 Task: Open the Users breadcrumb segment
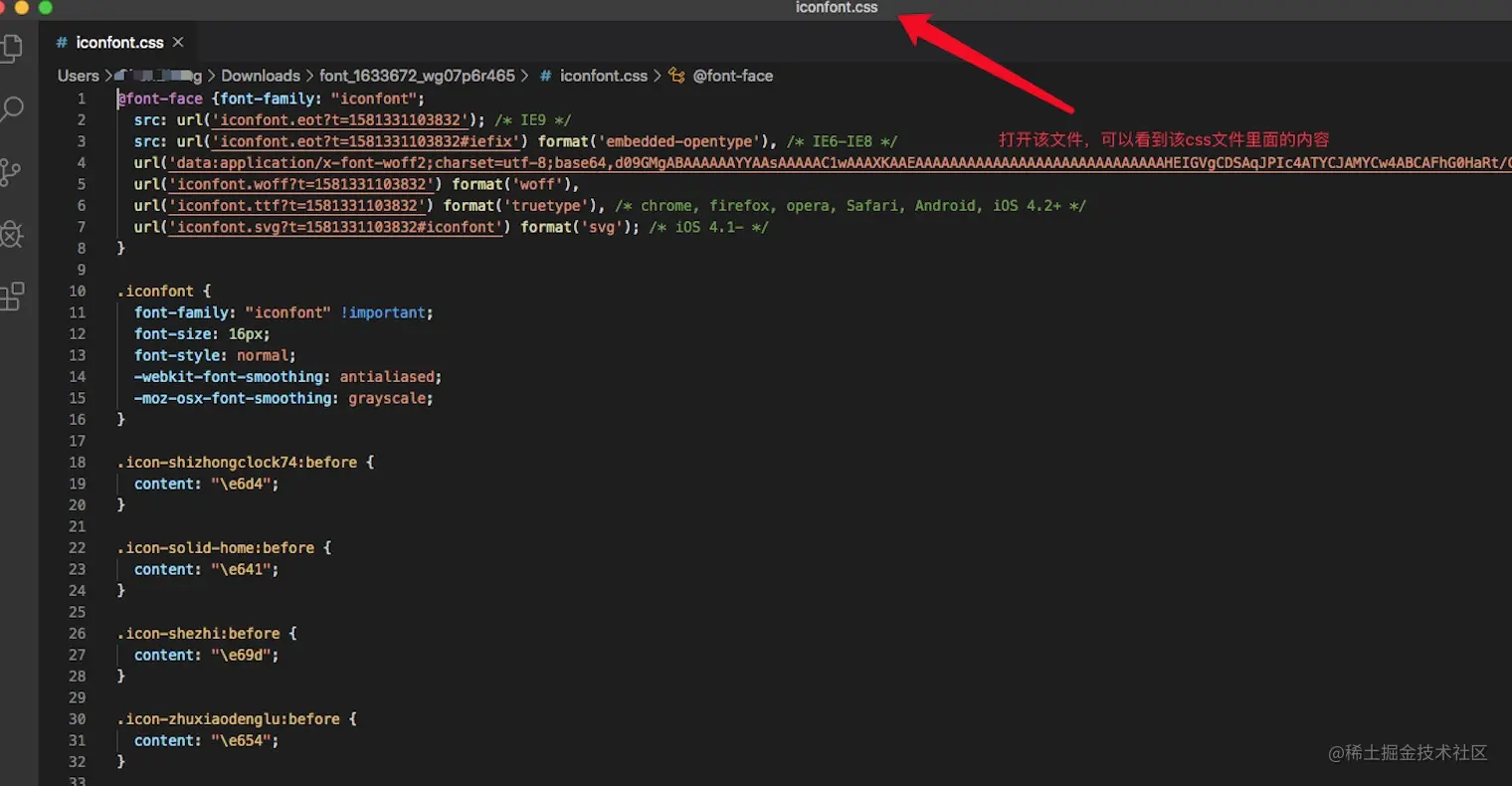coord(79,76)
